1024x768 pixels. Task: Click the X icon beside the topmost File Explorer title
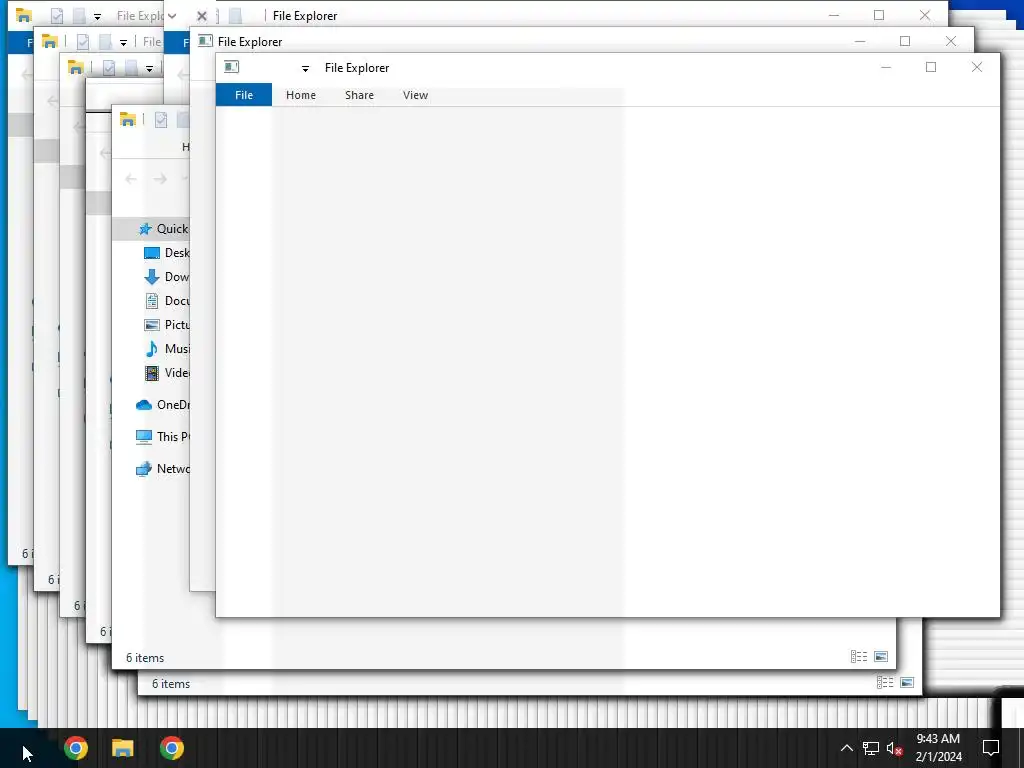tap(202, 16)
